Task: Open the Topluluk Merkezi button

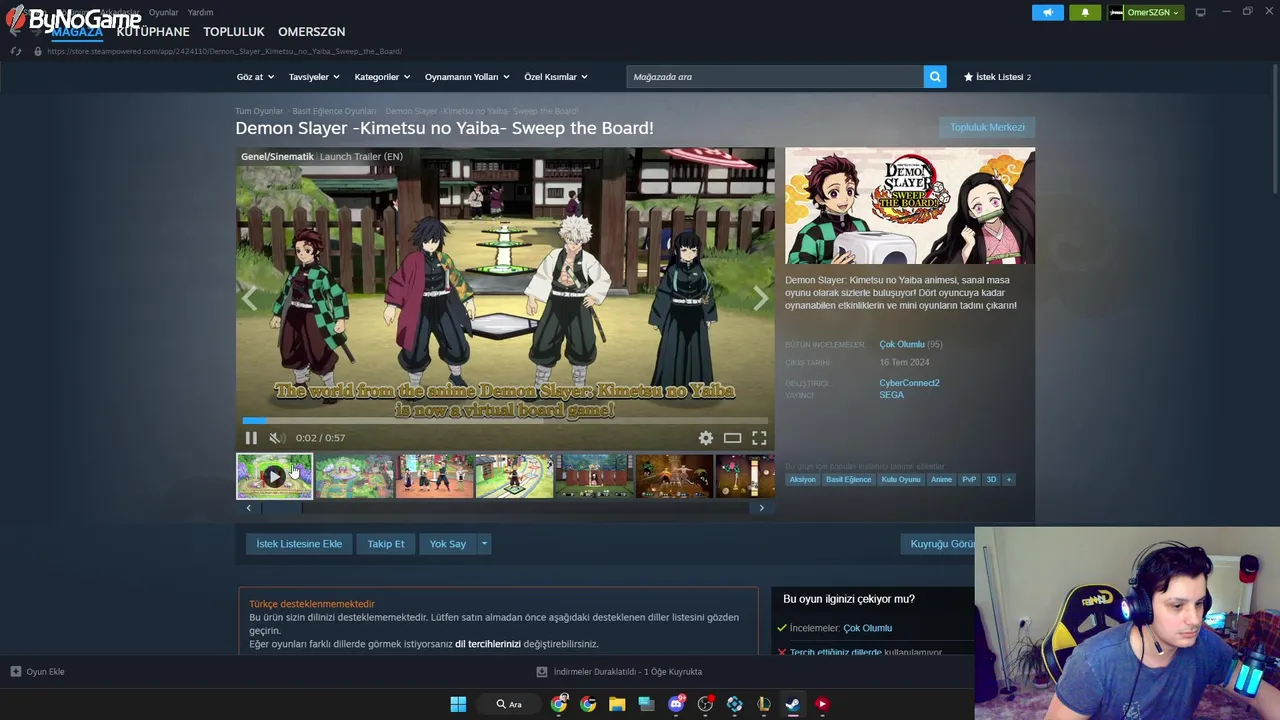Action: (x=987, y=127)
